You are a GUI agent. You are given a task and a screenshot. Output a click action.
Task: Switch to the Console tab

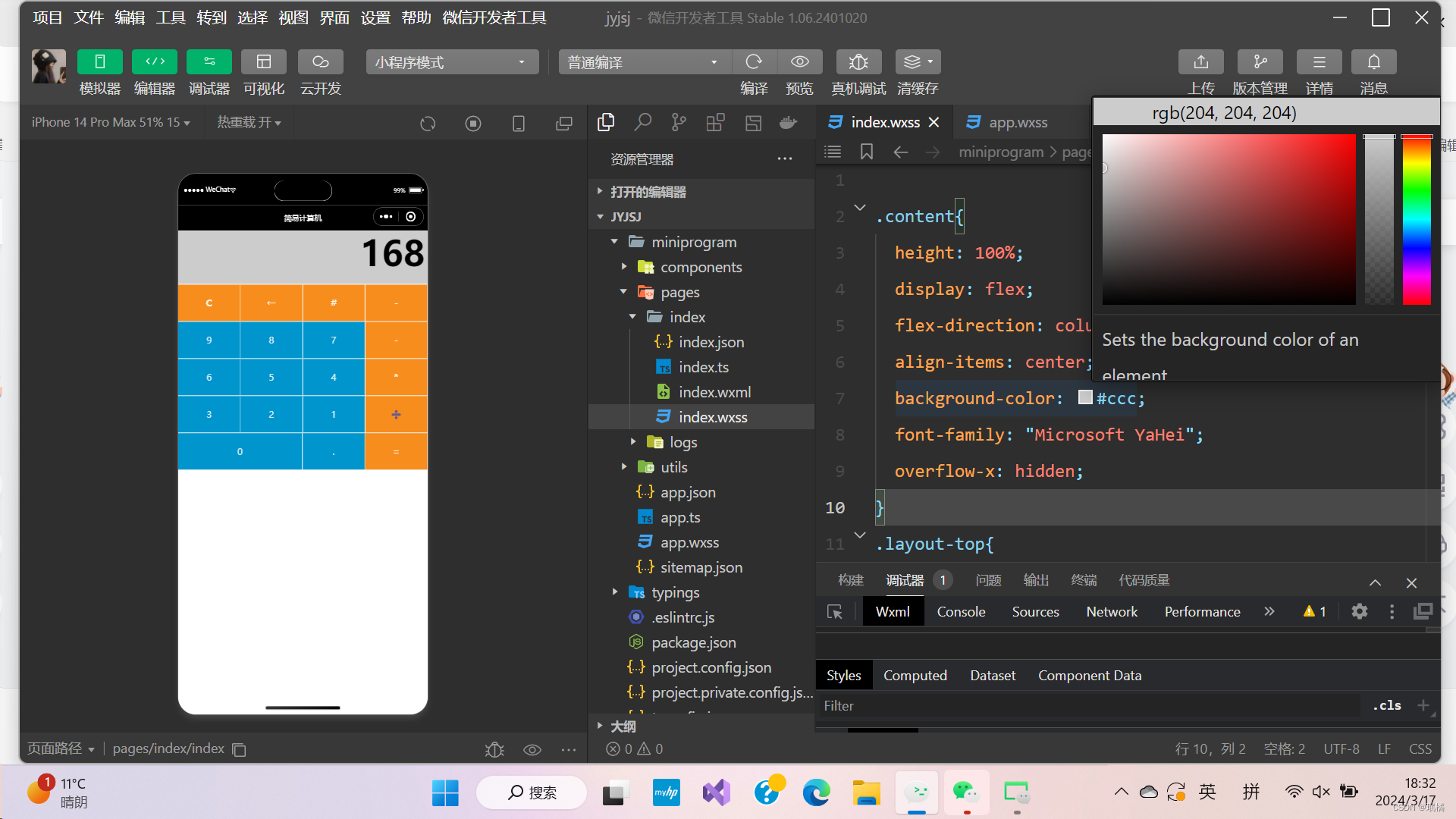click(961, 611)
